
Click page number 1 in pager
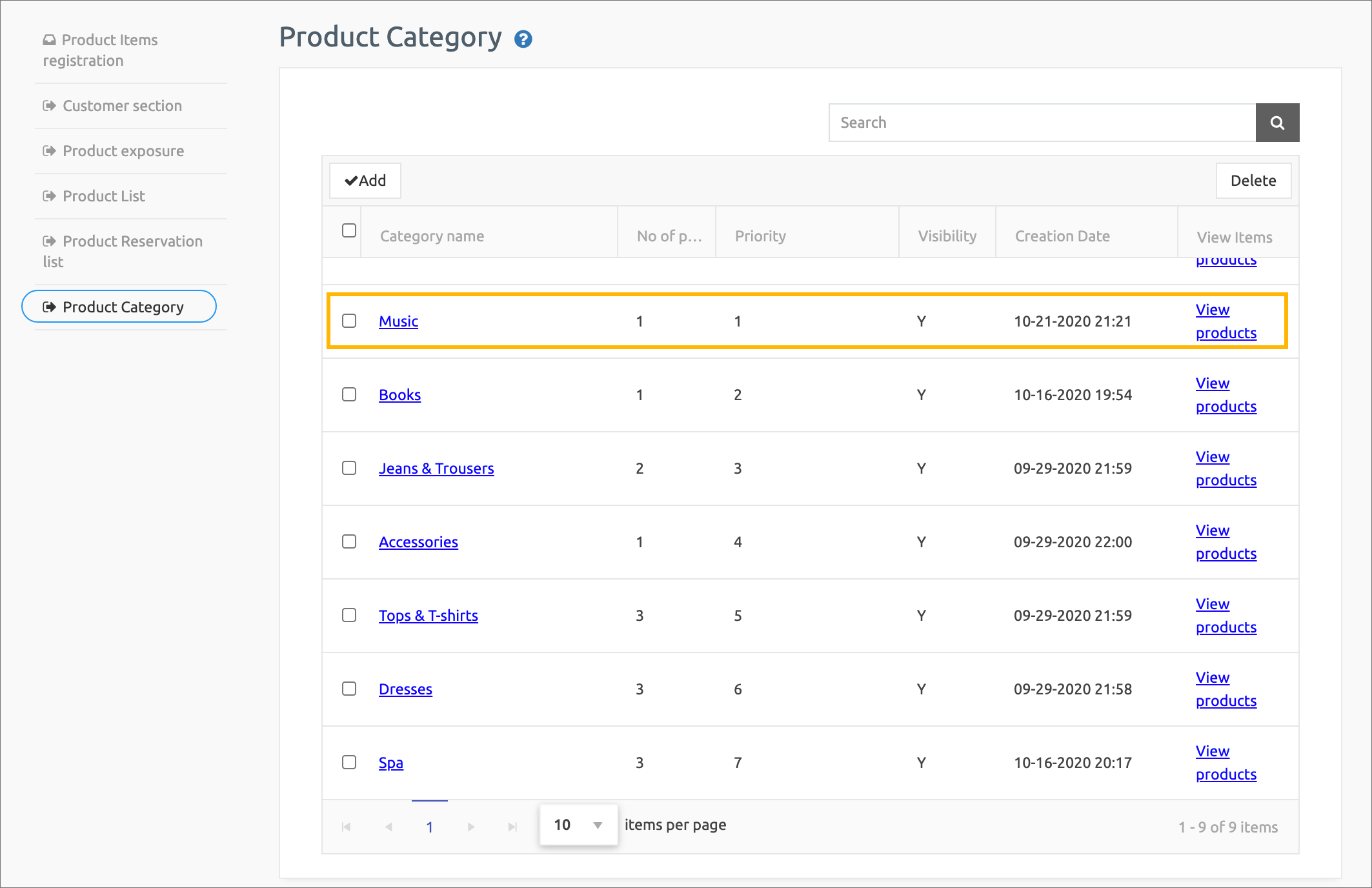click(430, 827)
